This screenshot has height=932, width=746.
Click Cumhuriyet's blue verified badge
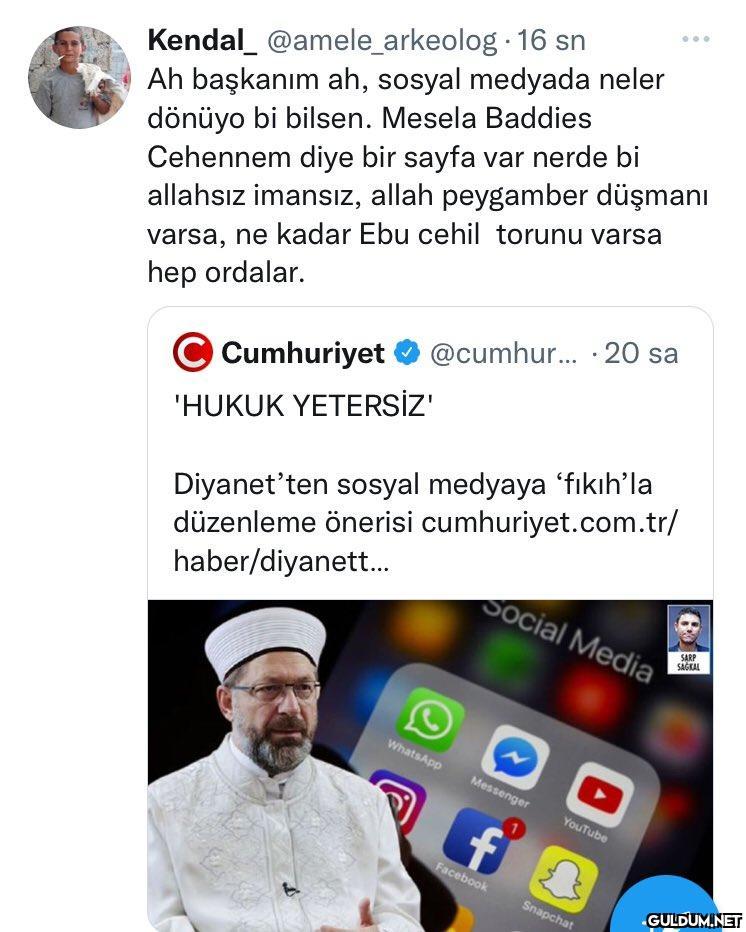[407, 352]
